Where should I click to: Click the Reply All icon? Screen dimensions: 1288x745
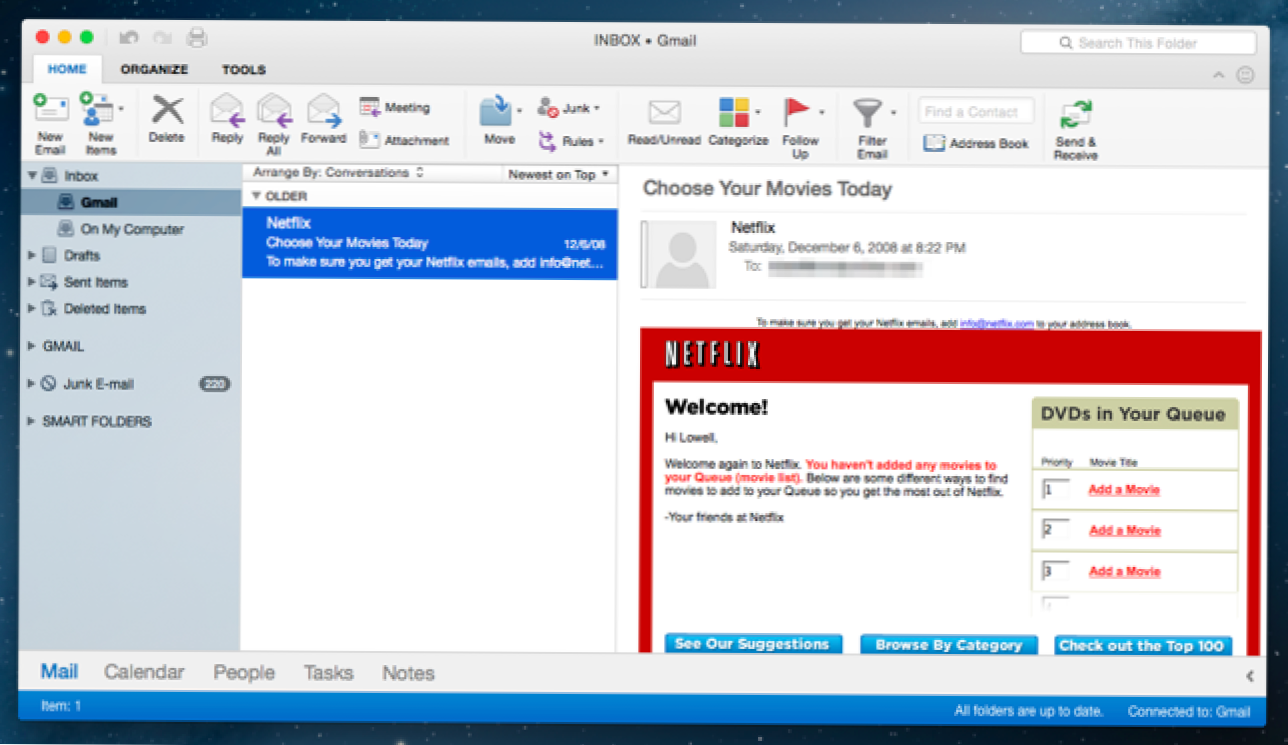coord(273,110)
